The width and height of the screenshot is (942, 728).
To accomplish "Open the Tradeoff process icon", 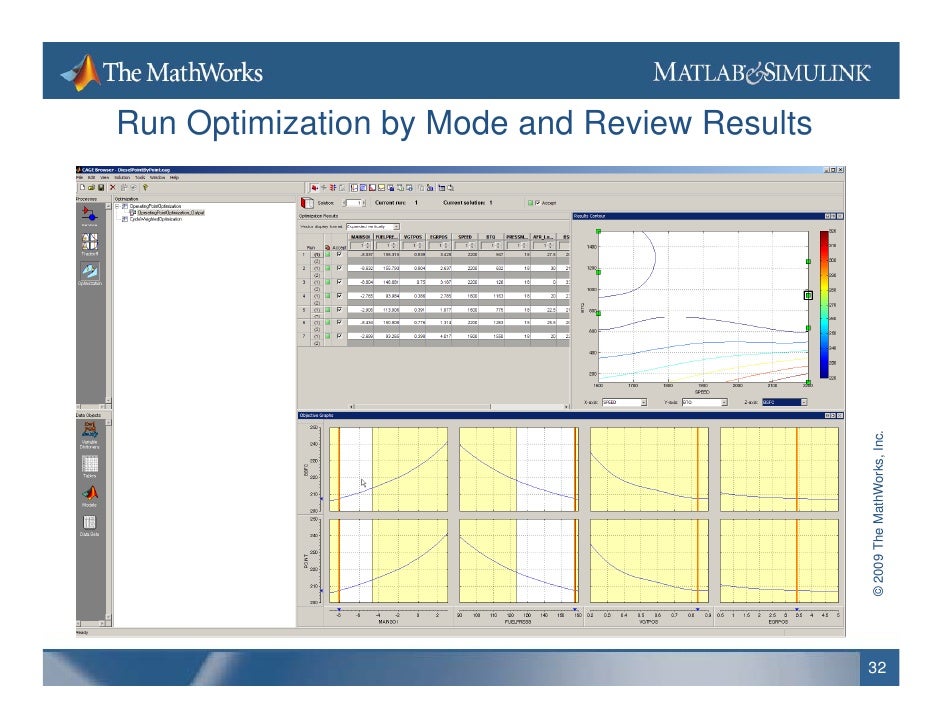I will [90, 241].
